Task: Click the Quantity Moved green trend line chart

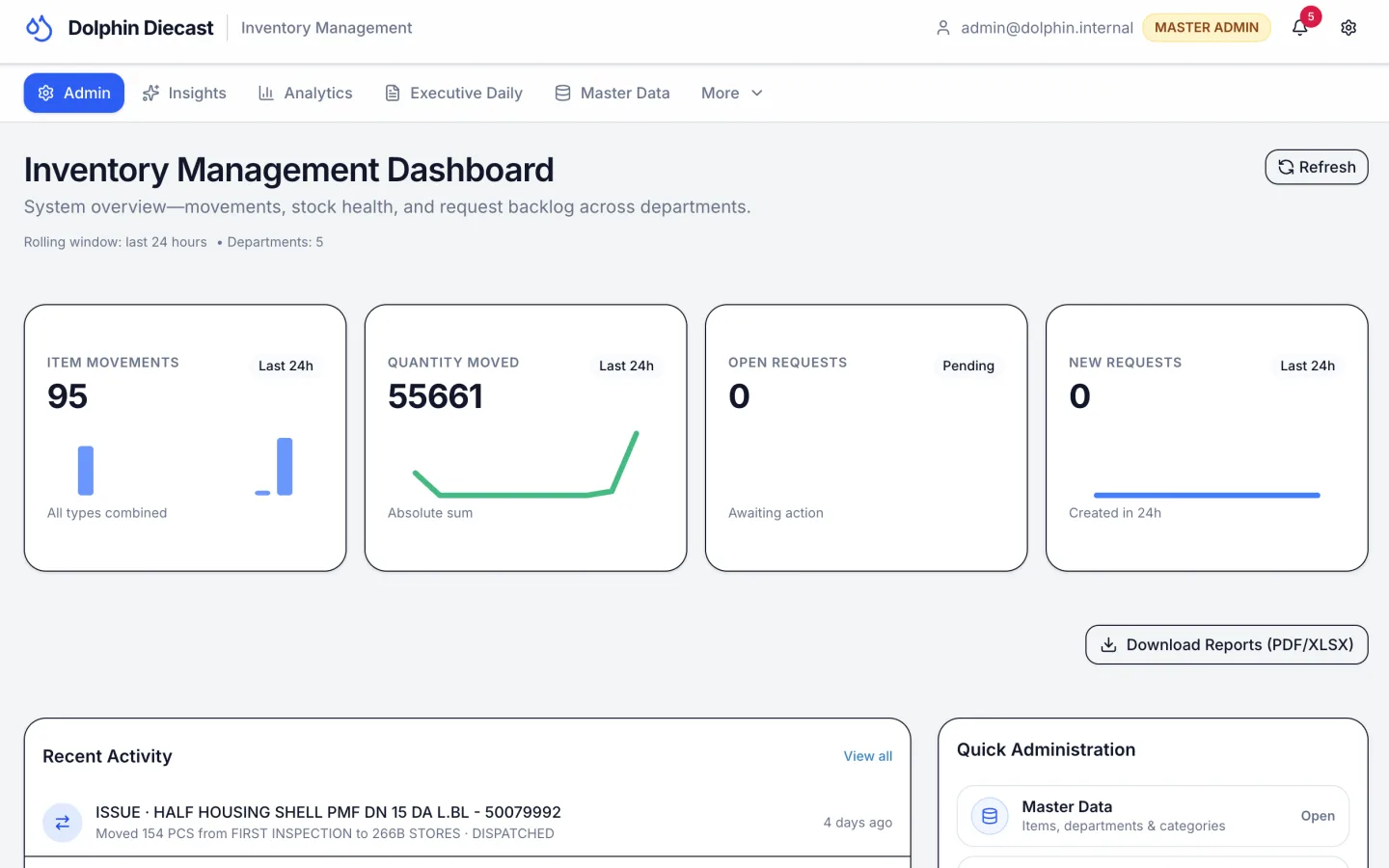Action: [526, 464]
